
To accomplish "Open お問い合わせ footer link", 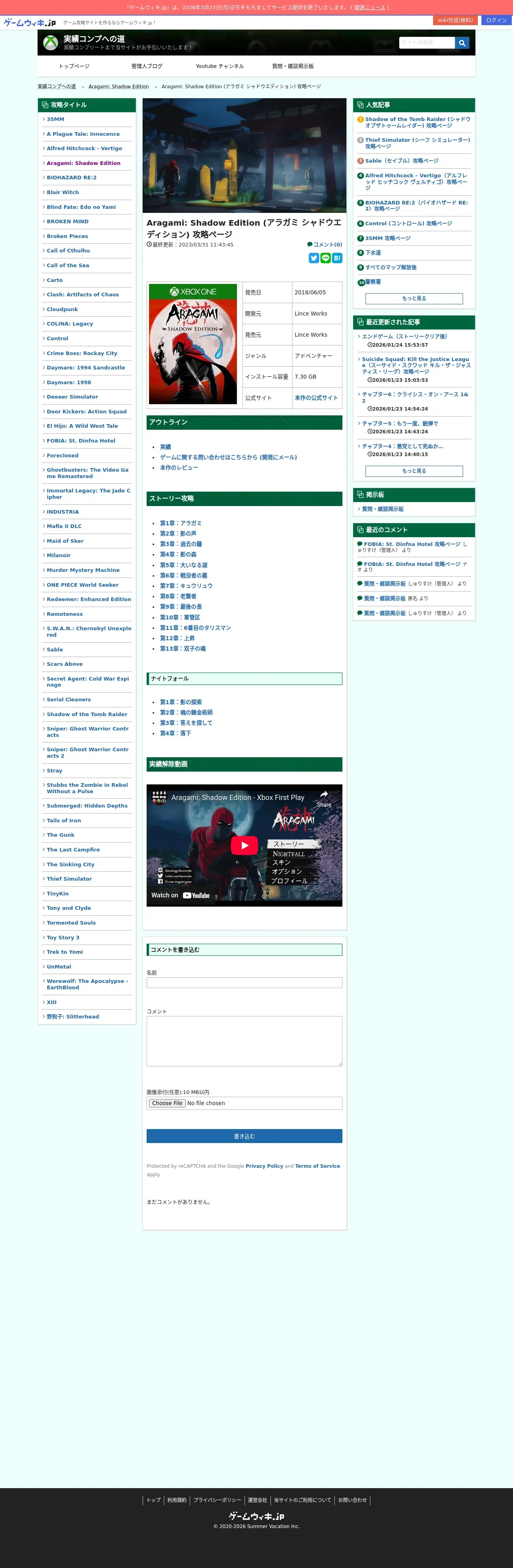I will point(352,1501).
